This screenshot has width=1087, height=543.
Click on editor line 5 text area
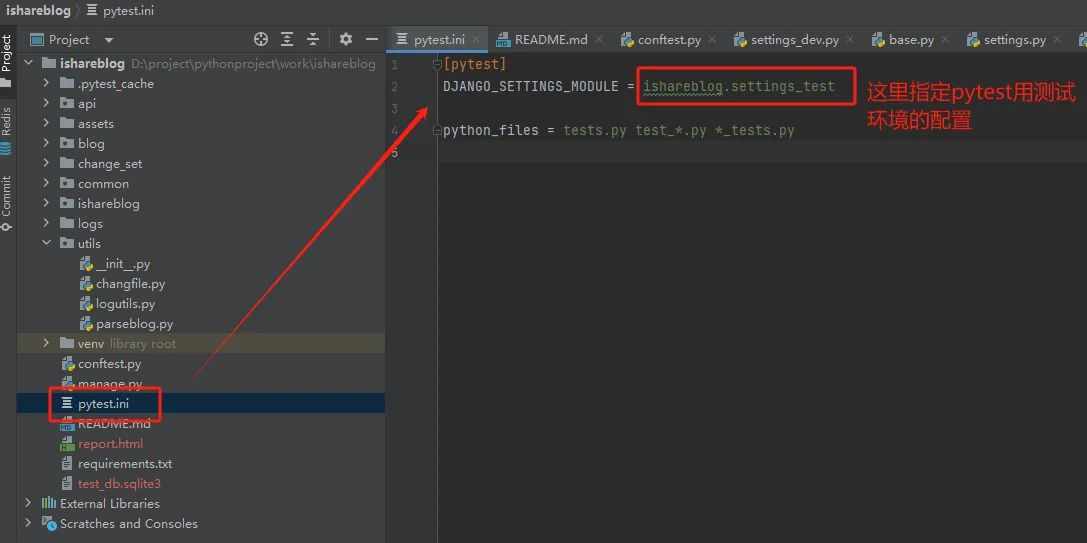click(x=700, y=152)
